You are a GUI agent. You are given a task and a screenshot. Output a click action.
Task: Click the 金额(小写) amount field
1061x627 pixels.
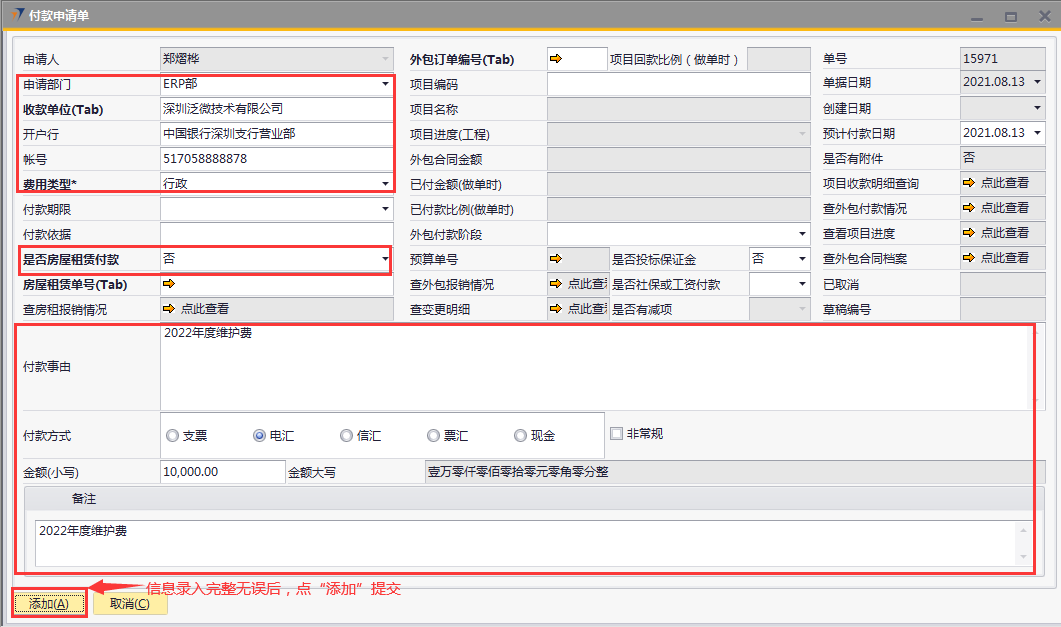(x=222, y=472)
